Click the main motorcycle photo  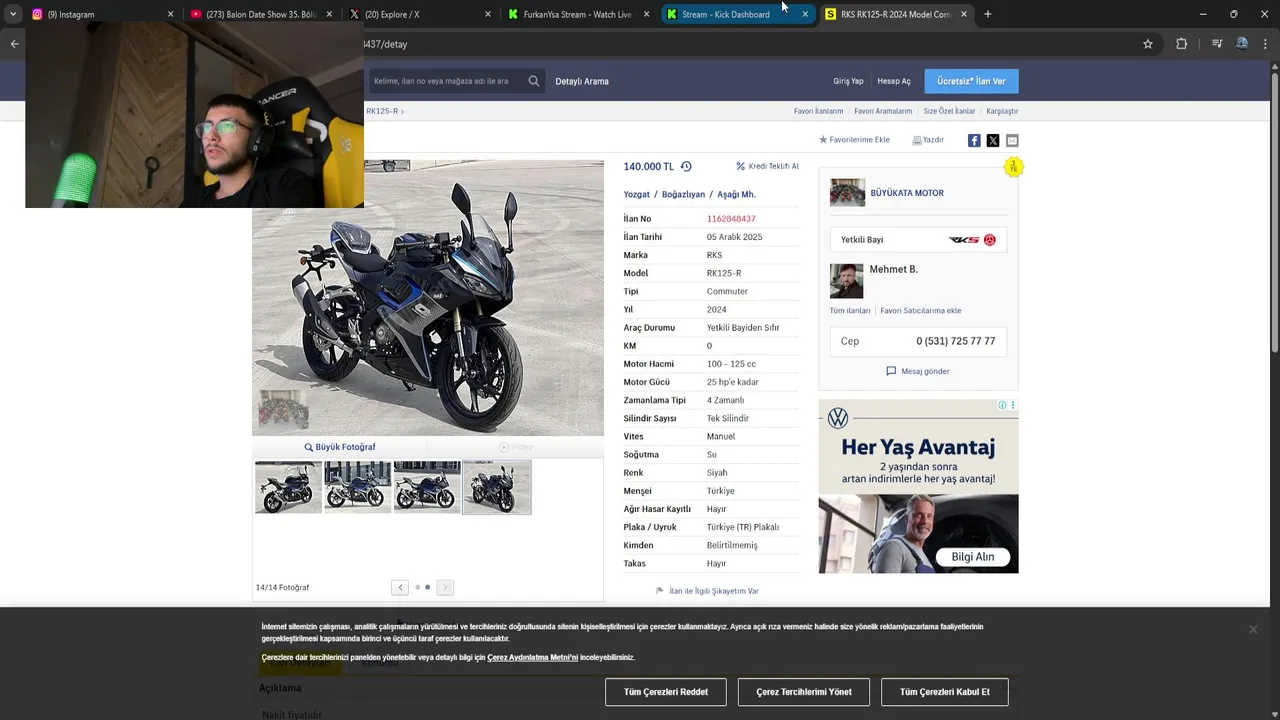click(x=428, y=298)
